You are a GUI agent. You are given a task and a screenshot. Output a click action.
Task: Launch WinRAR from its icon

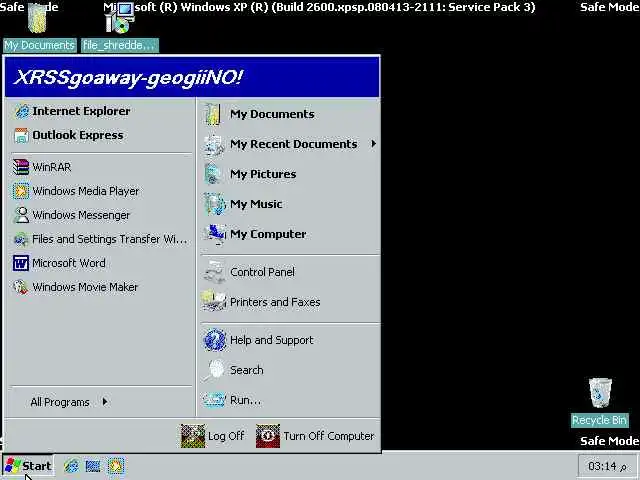pos(21,167)
